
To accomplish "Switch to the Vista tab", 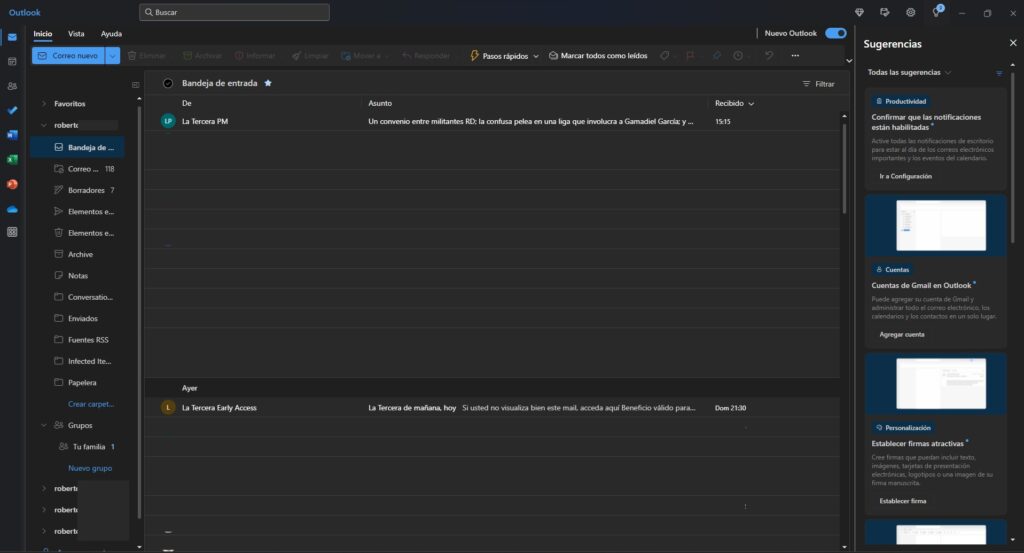I will tap(76, 33).
